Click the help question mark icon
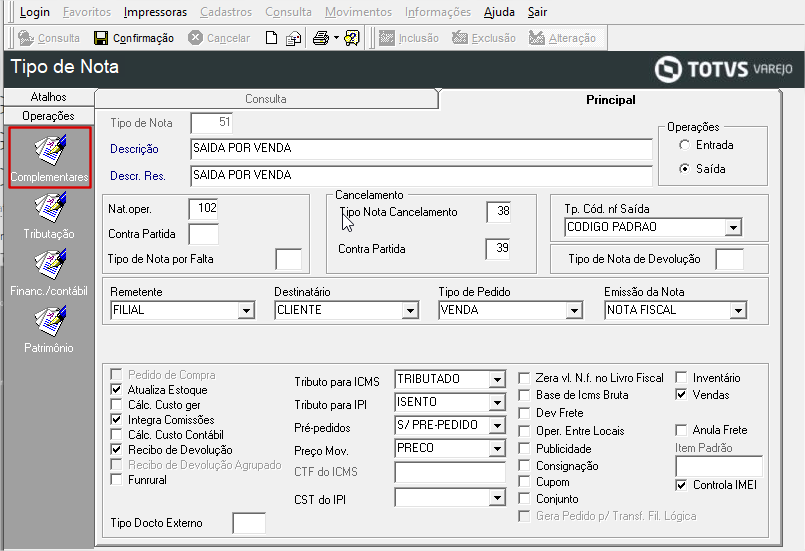Screen dimensions: 805x551 [352, 38]
